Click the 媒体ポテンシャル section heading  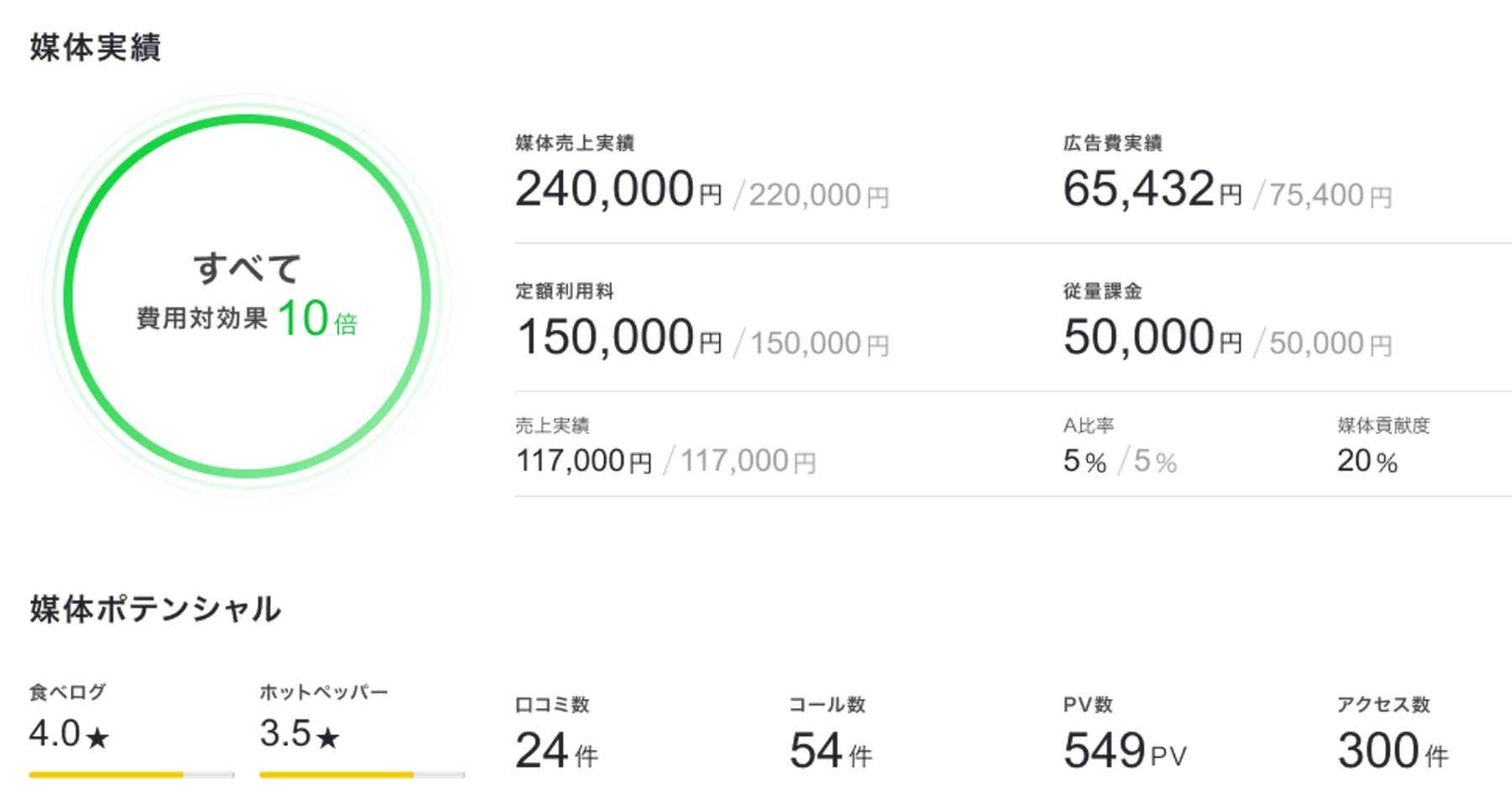(x=155, y=609)
